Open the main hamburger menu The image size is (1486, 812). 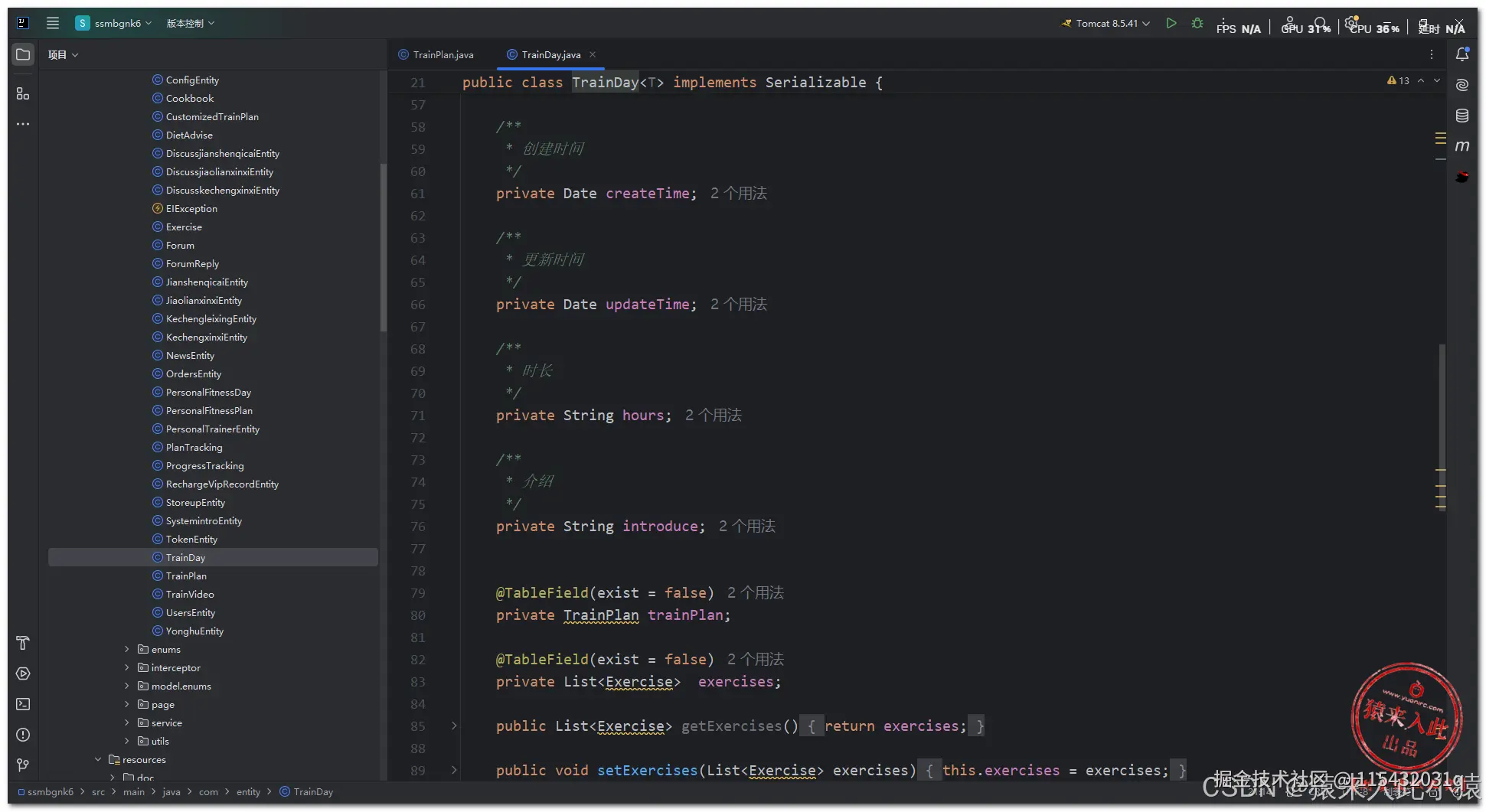point(53,23)
